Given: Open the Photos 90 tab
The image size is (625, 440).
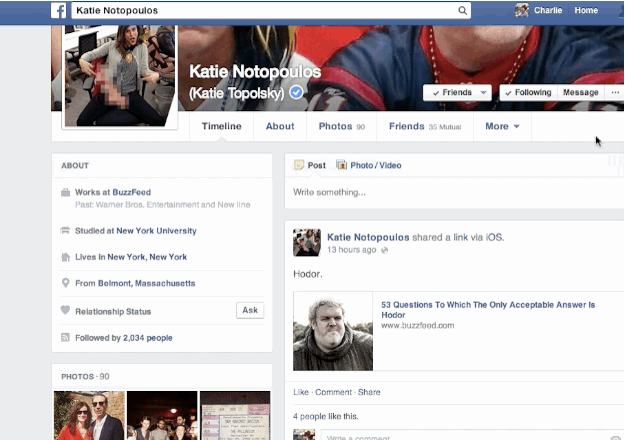Looking at the screenshot, I should 342,126.
